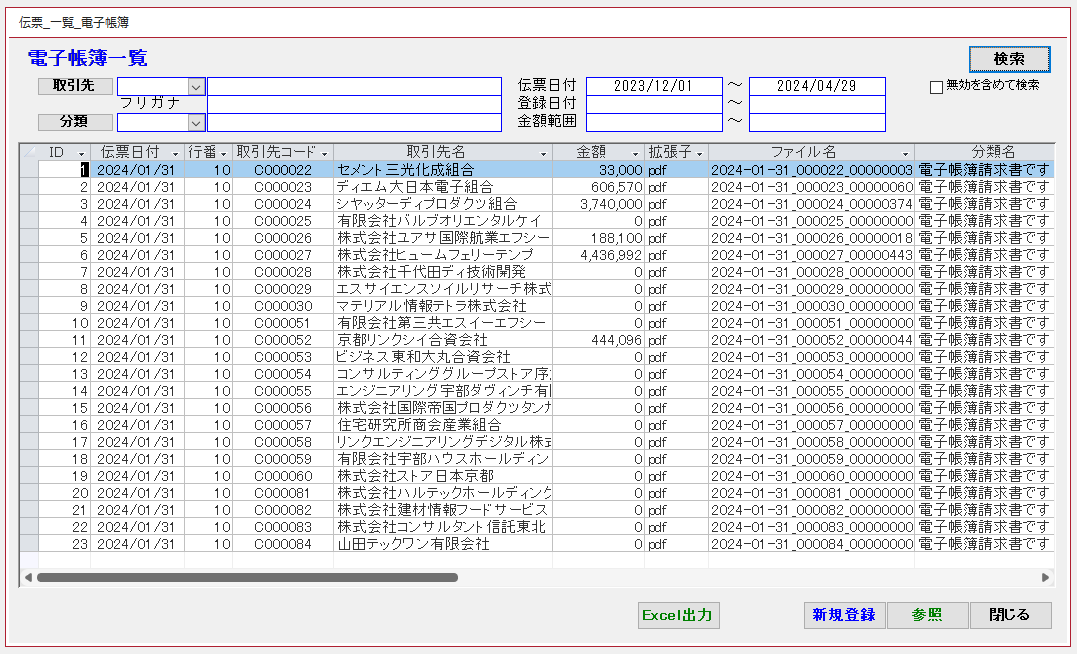This screenshot has height=654, width=1077.
Task: Click the Excel出力 button
Action: 679,615
